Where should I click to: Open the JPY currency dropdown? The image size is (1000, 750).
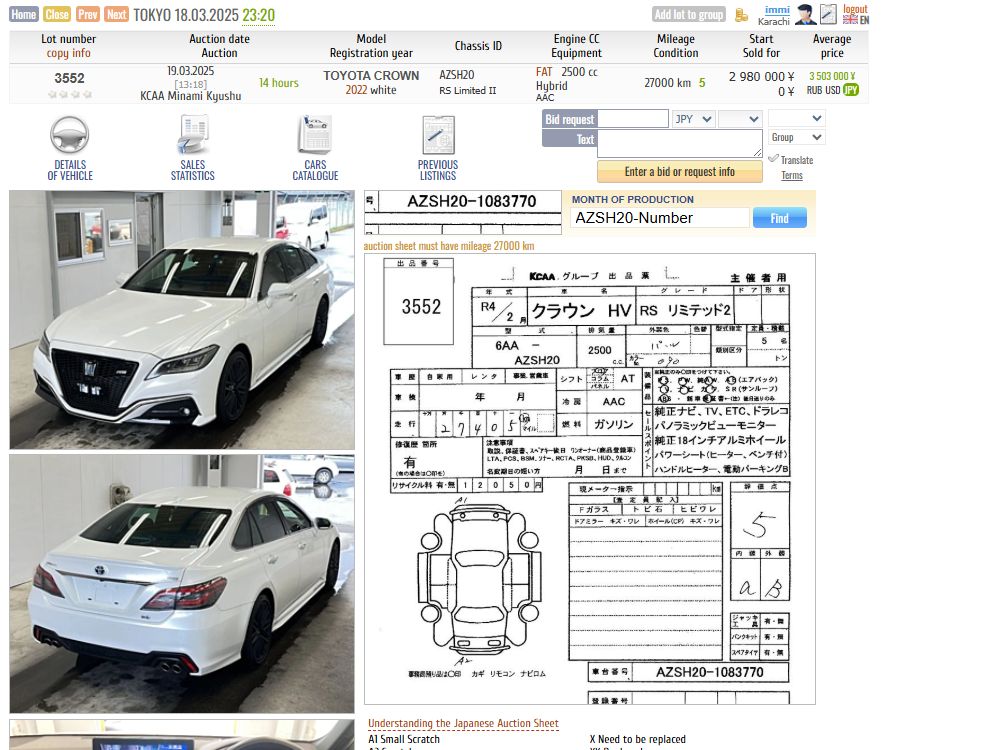click(693, 119)
